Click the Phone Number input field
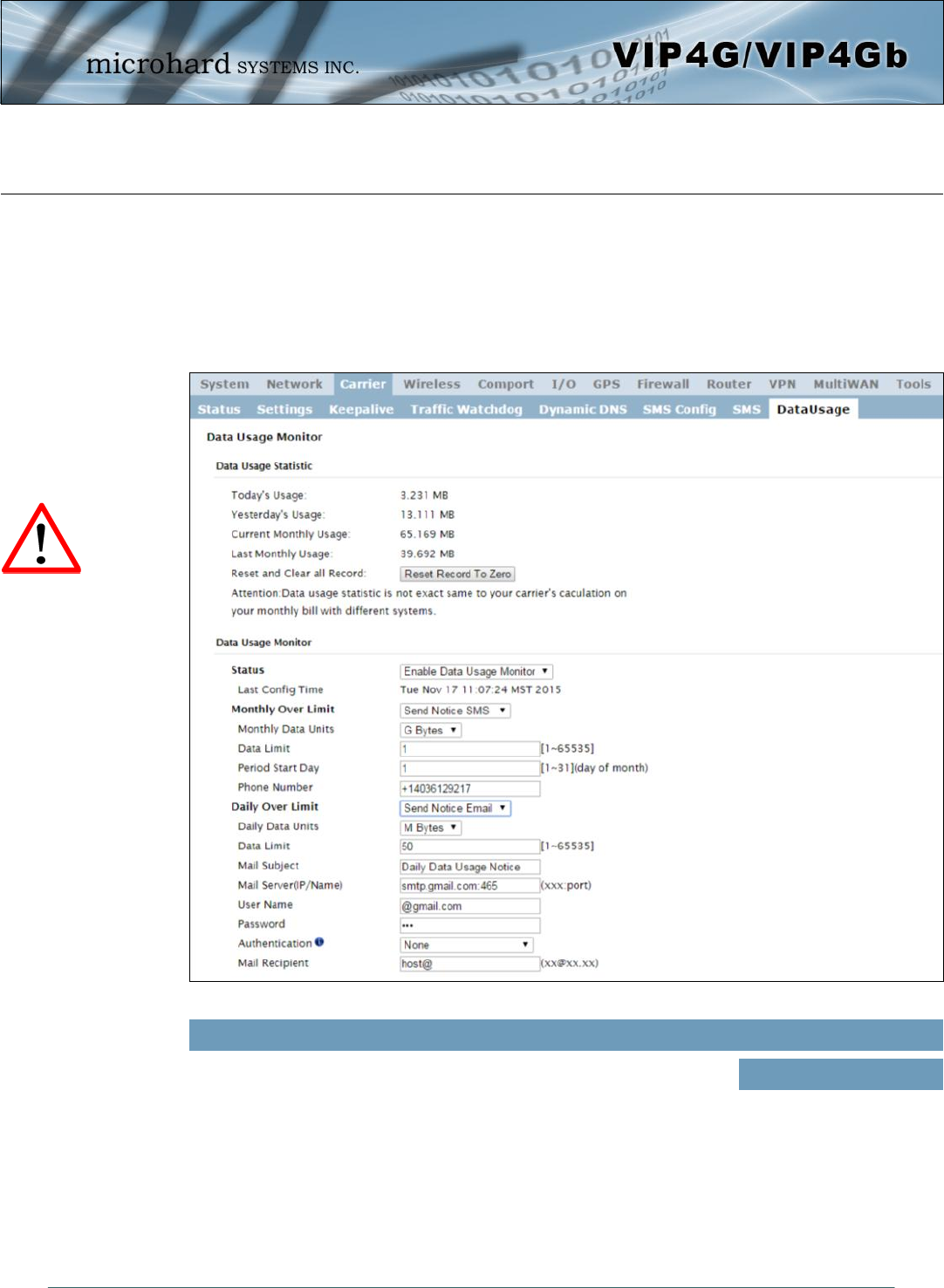Viewport: 944px width, 1288px height. (x=469, y=788)
